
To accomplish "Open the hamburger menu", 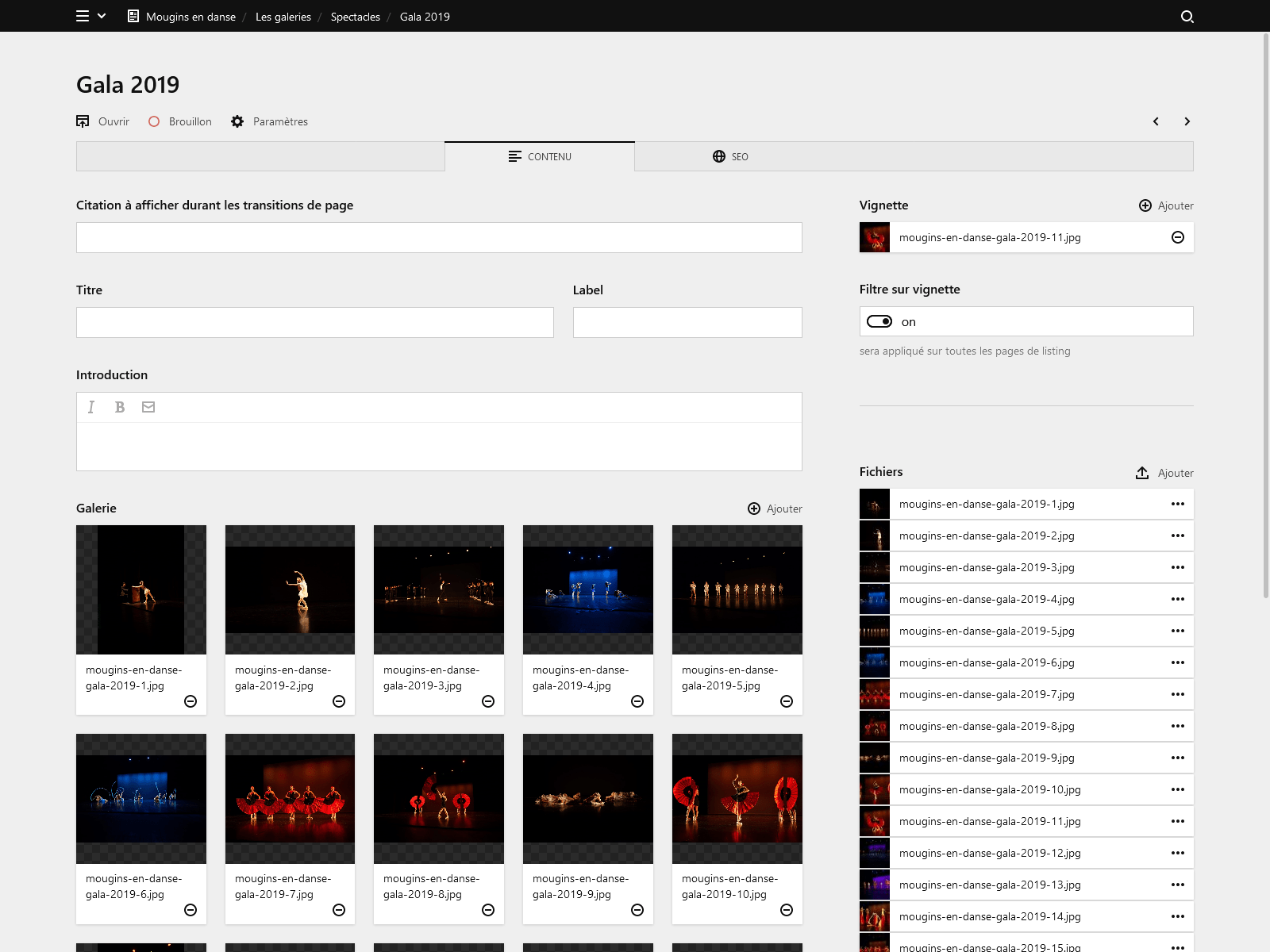I will (x=82, y=16).
